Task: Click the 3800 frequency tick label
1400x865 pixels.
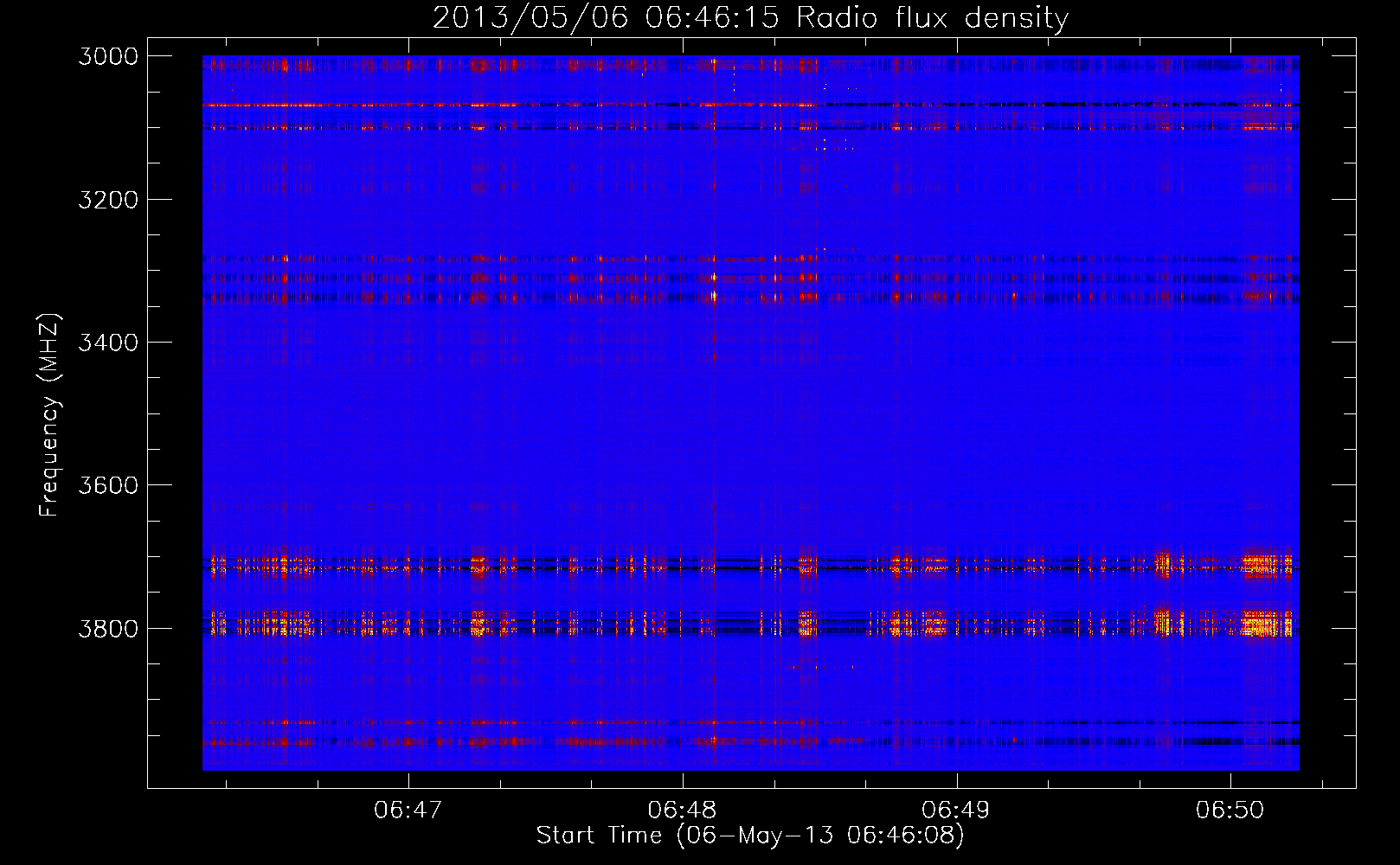Action: (108, 628)
